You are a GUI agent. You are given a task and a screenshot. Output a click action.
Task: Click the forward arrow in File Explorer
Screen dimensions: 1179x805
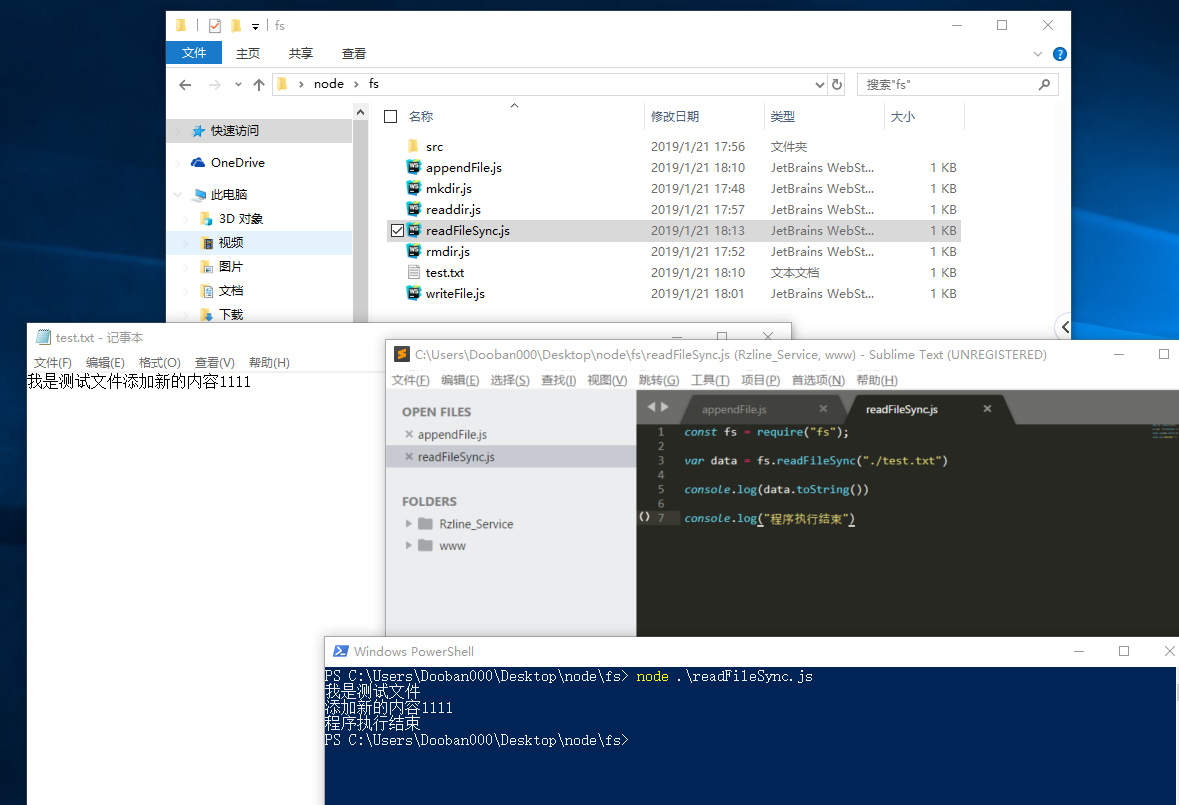click(x=214, y=85)
